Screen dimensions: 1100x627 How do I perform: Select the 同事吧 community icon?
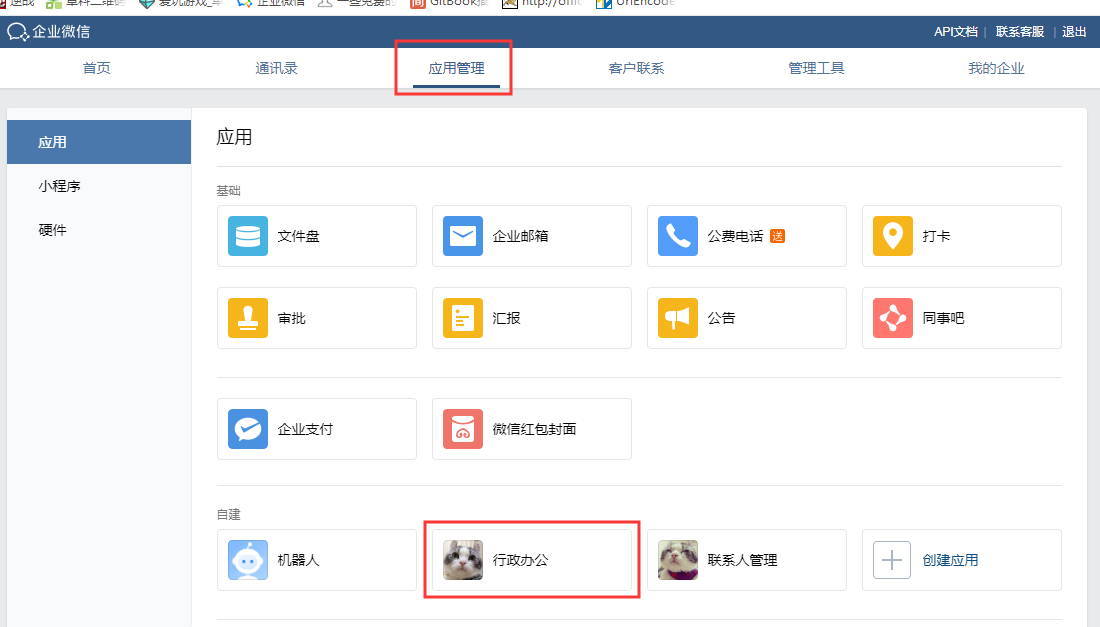(x=893, y=318)
